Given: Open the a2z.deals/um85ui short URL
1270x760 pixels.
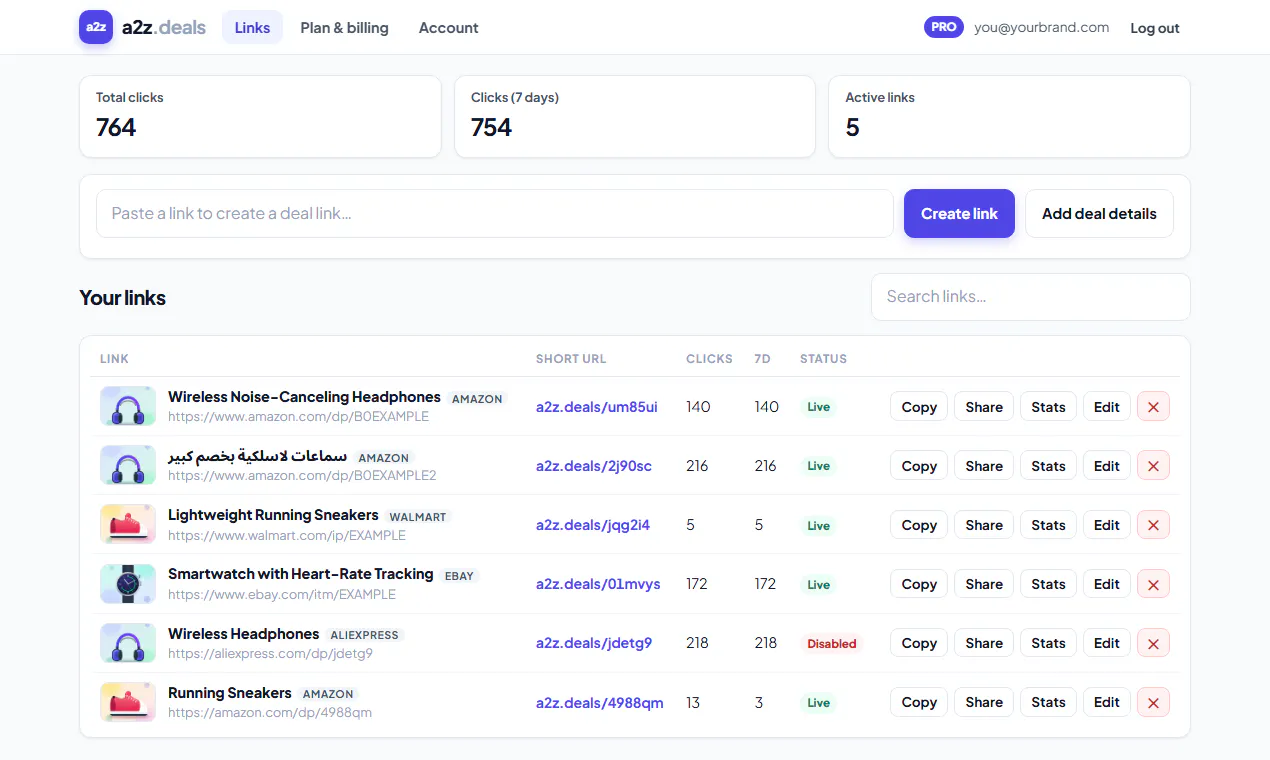Looking at the screenshot, I should pos(597,407).
